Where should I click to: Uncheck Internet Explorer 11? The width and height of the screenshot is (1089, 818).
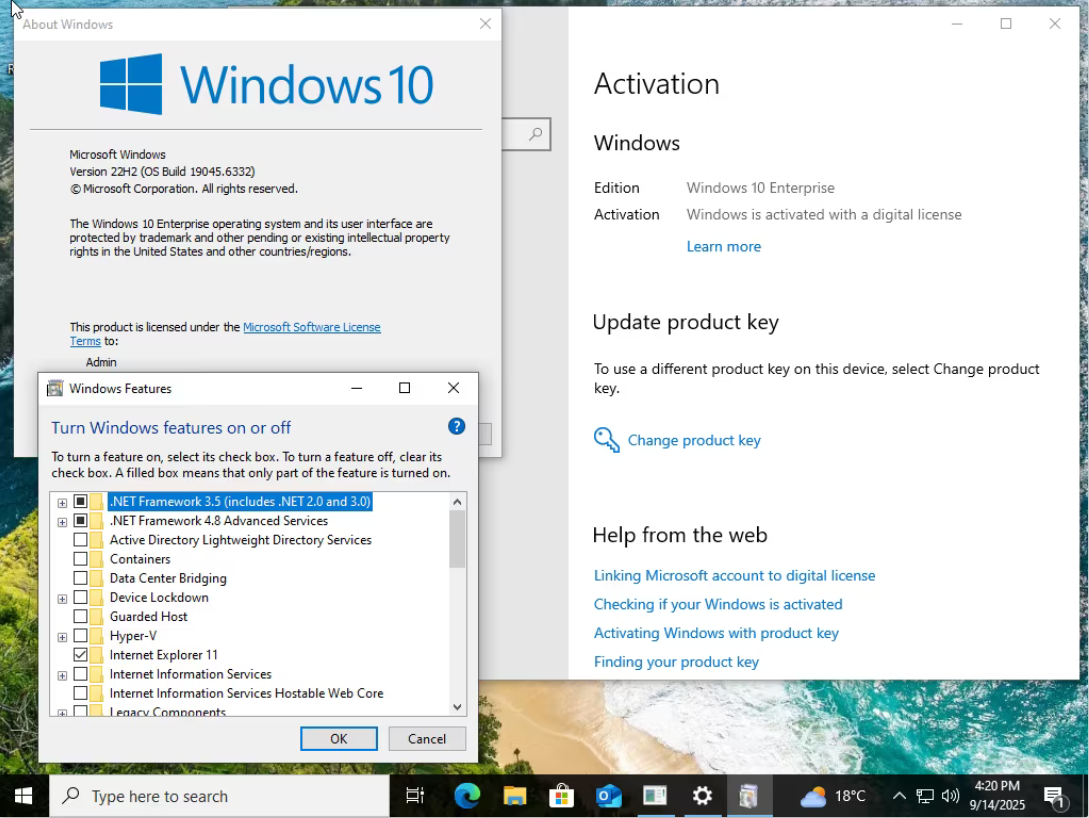coord(81,655)
